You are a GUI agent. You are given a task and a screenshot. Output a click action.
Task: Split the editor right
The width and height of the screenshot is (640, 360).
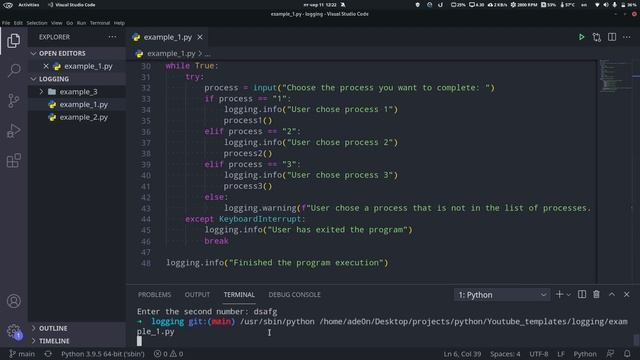coord(612,37)
